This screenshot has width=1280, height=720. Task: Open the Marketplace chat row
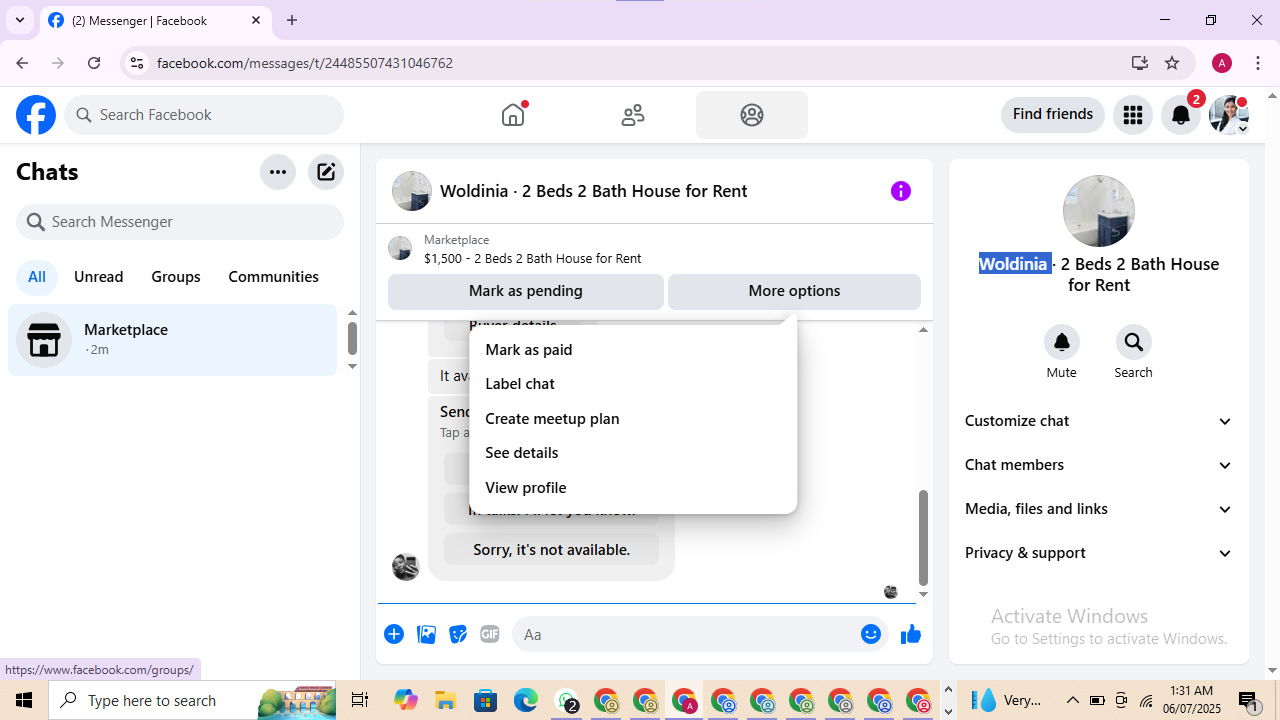click(x=173, y=340)
